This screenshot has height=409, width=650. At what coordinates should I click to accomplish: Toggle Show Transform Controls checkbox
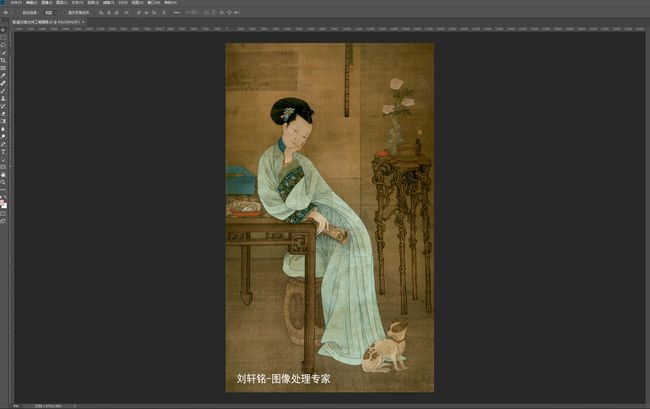tap(64, 12)
